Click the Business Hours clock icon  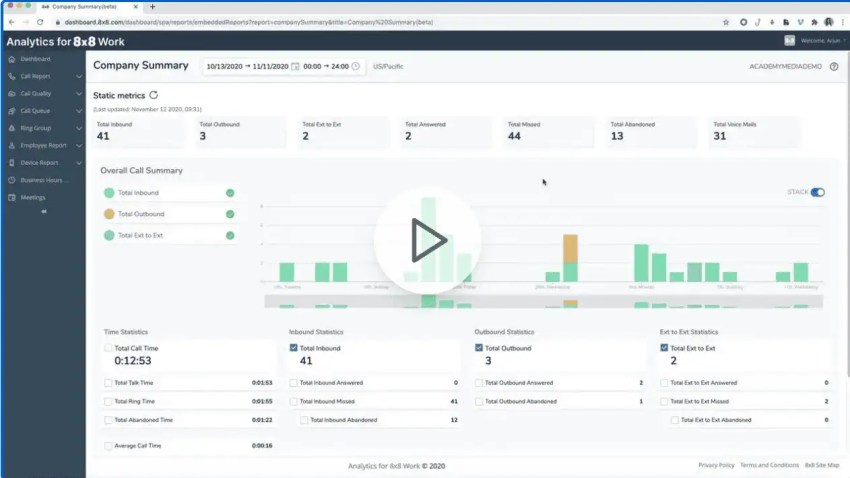[x=12, y=180]
